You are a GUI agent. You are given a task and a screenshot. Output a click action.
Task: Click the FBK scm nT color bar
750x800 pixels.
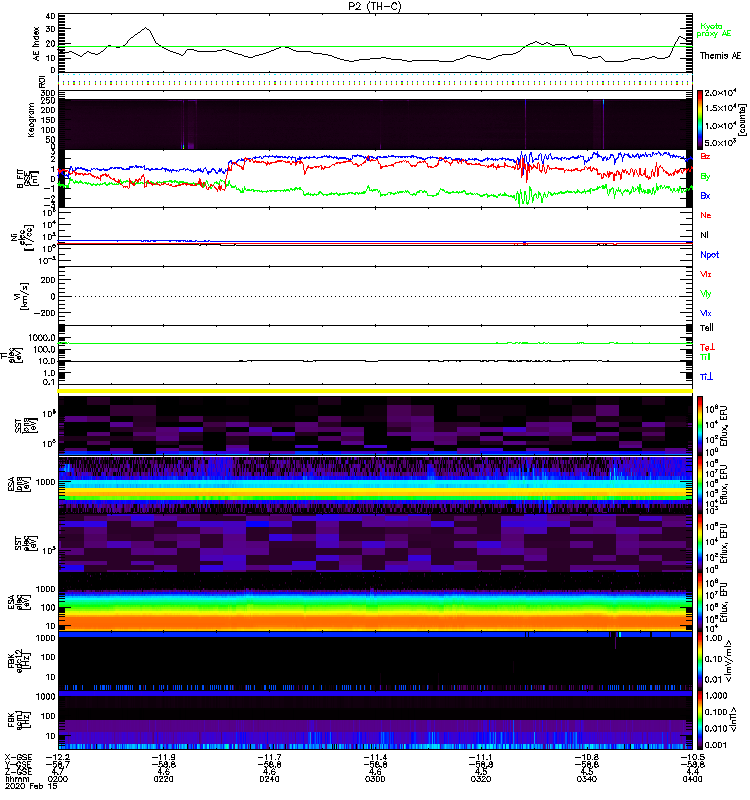click(x=700, y=720)
